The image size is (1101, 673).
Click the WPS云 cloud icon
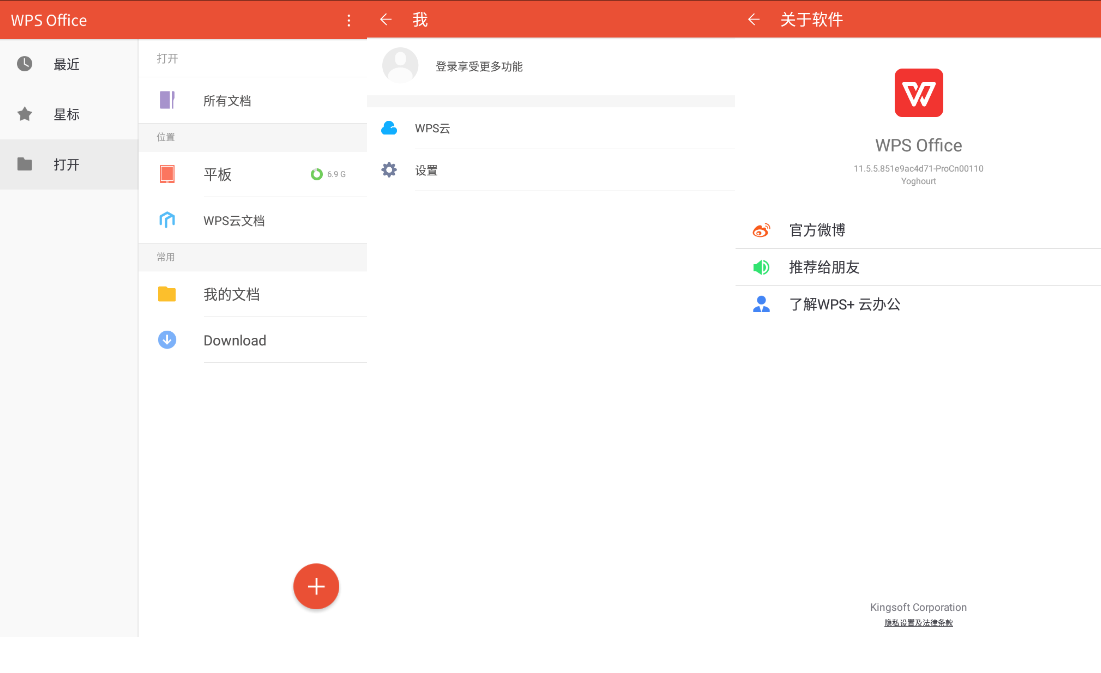coord(389,128)
